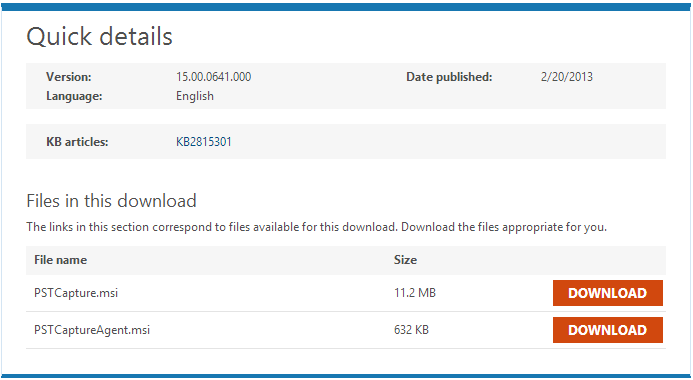The width and height of the screenshot is (693, 380).
Task: Click the Version label
Action: (x=69, y=77)
